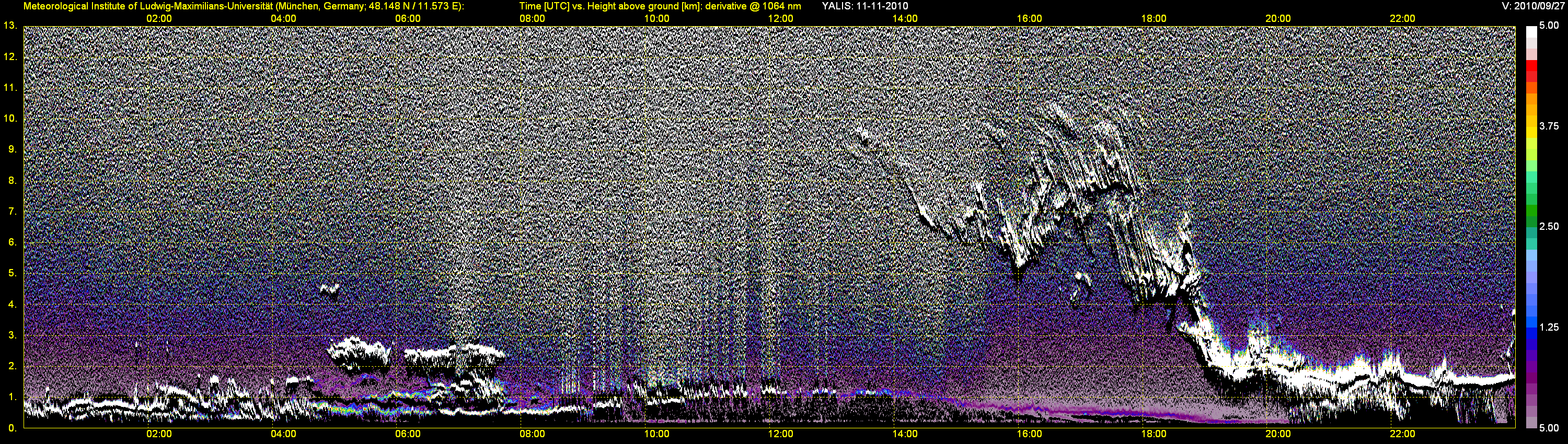Click the 12:00 label on the top time axis
Image resolution: width=1568 pixels, height=444 pixels.
pos(780,18)
